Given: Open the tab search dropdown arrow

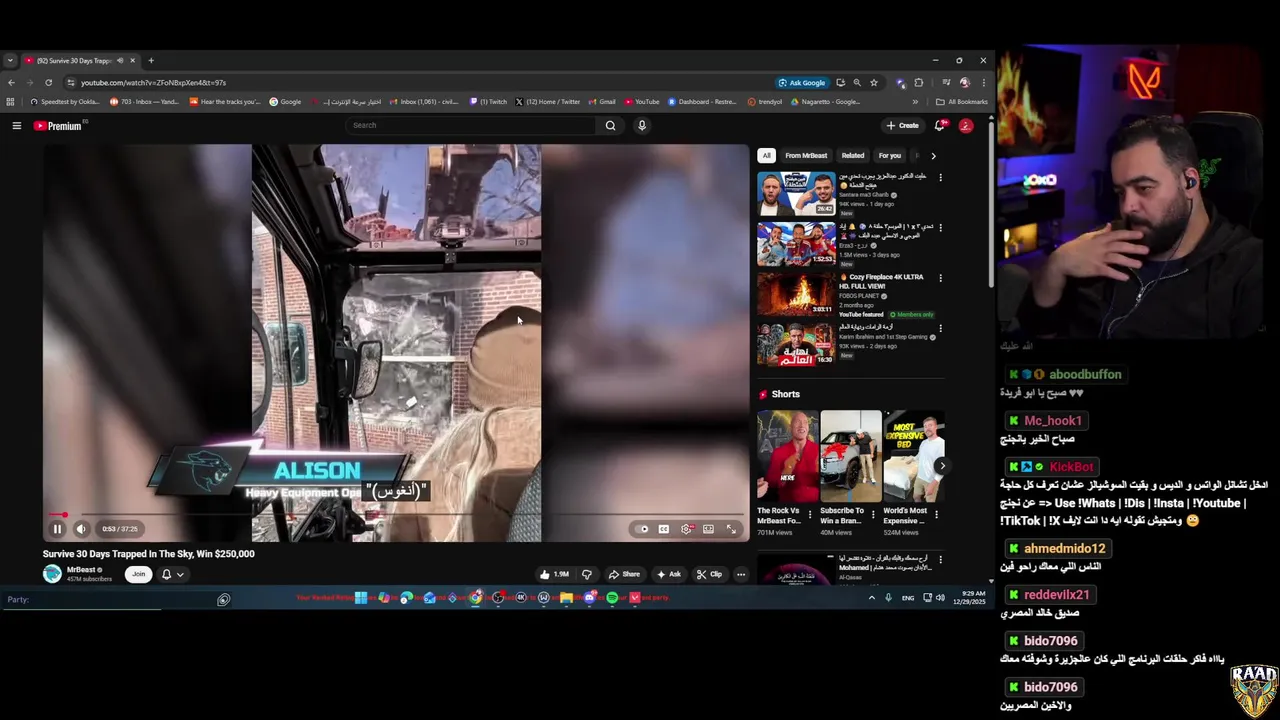Looking at the screenshot, I should pyautogui.click(x=10, y=61).
